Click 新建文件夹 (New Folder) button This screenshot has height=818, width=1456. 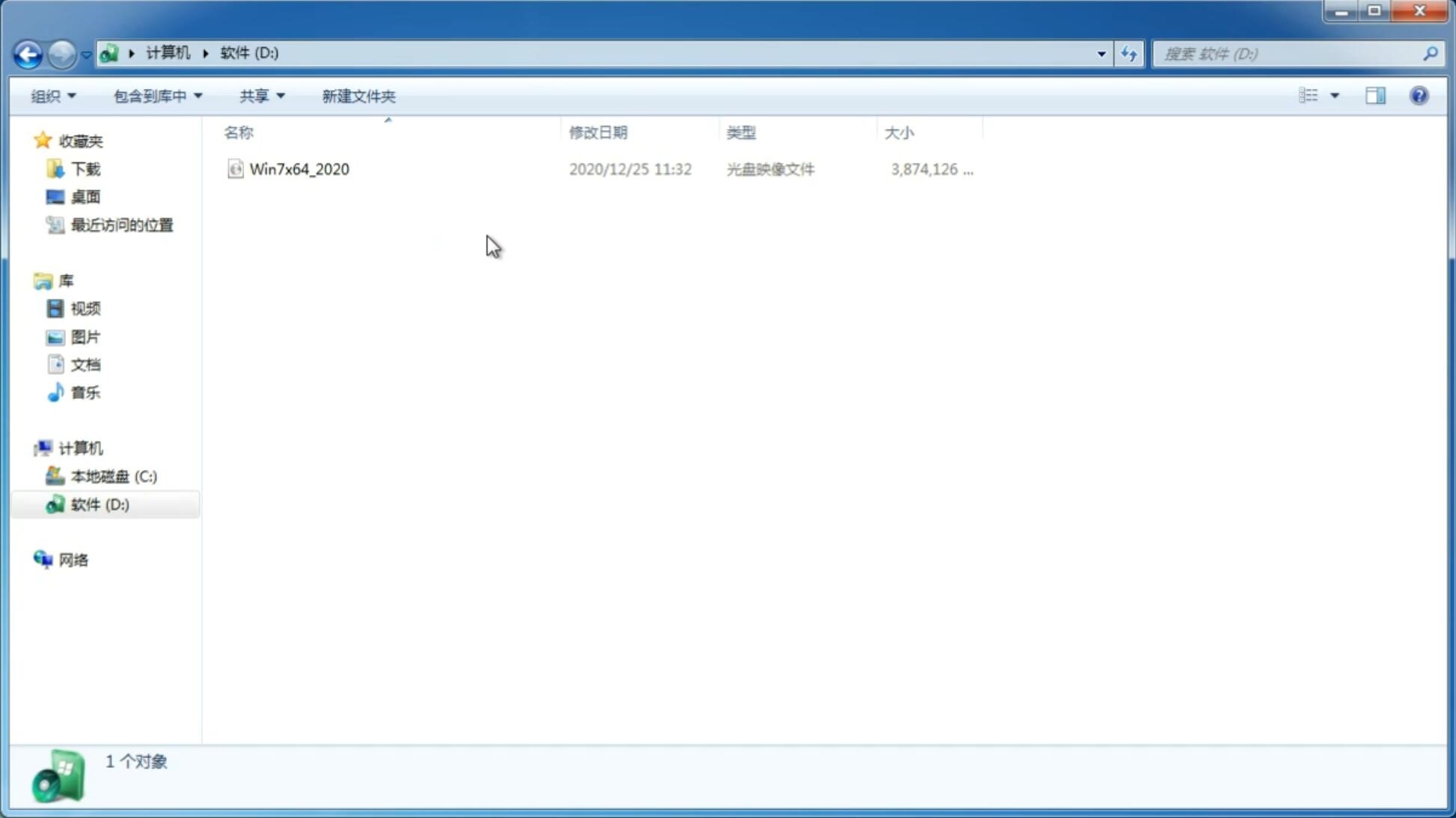coord(359,95)
